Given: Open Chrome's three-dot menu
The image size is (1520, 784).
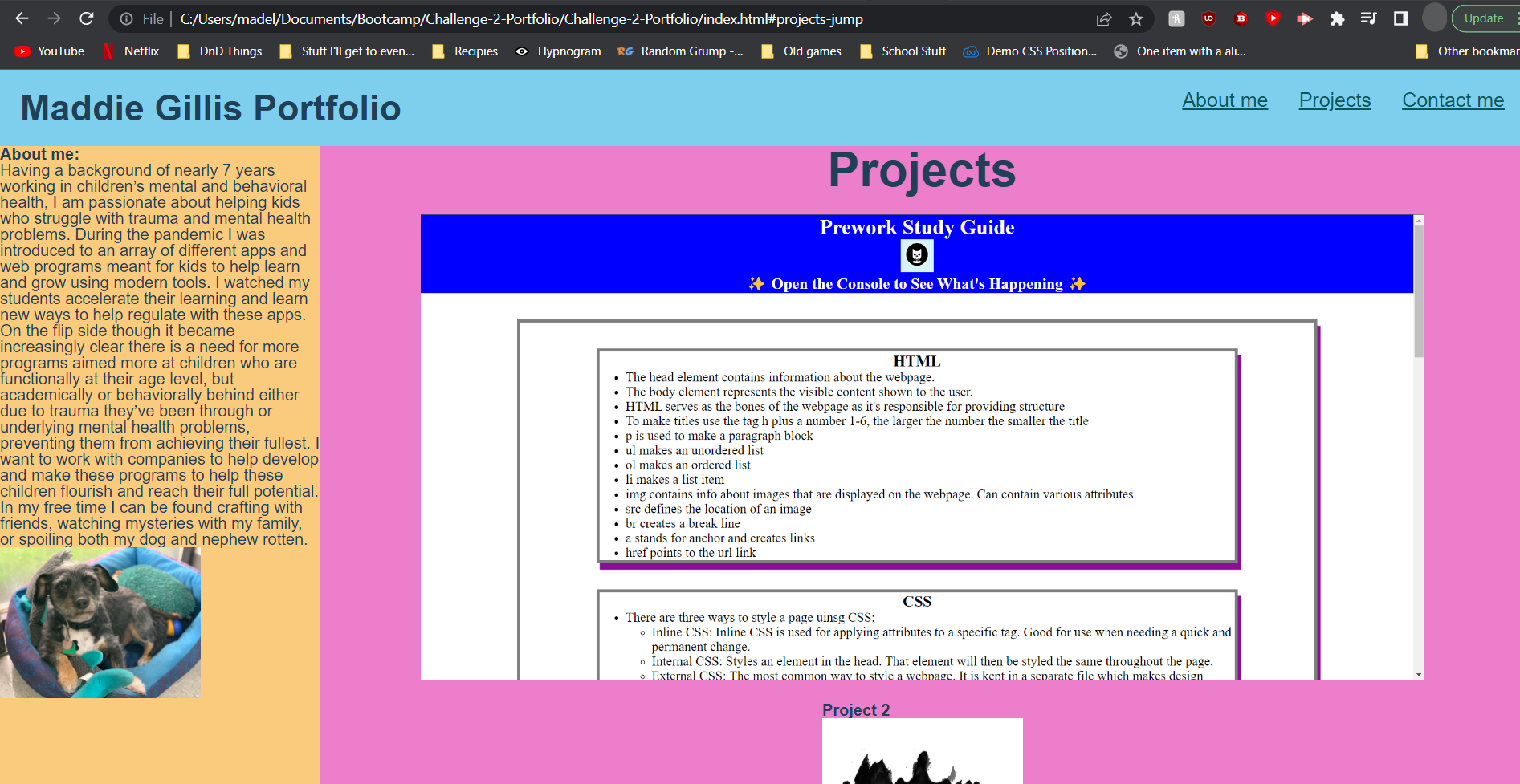Looking at the screenshot, I should 1516,18.
